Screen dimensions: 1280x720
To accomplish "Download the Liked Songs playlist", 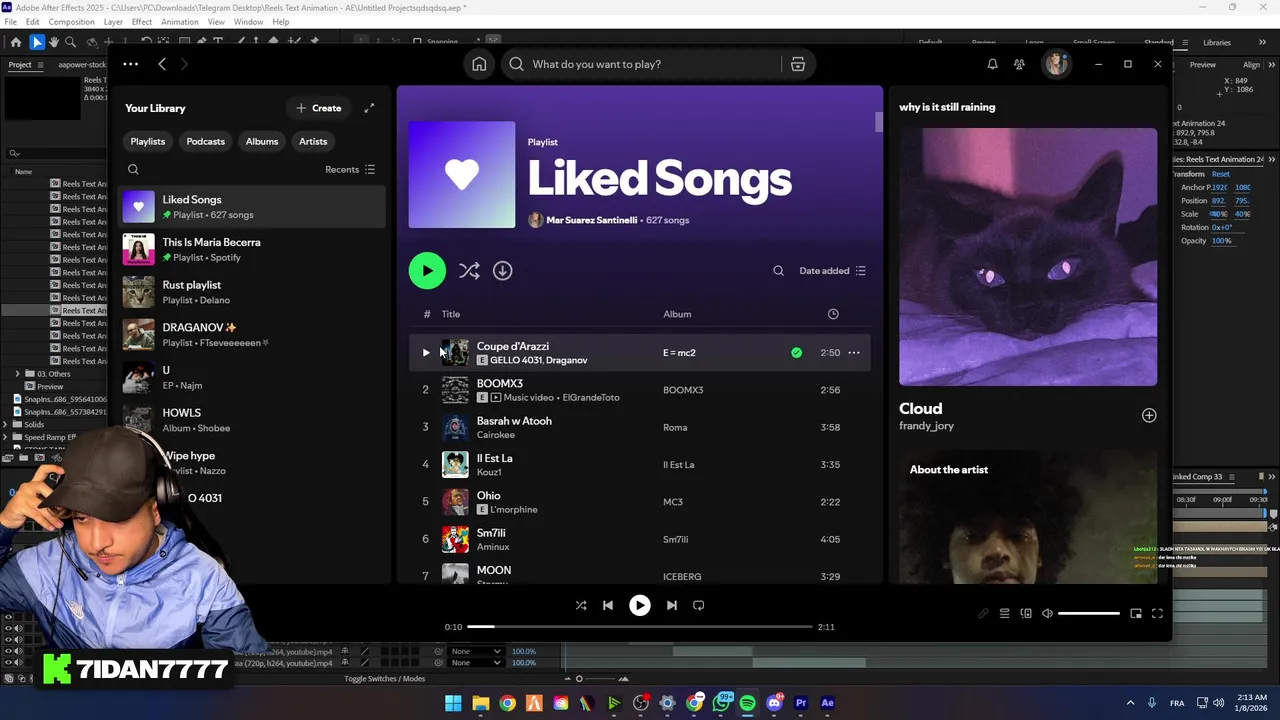I will coord(502,270).
